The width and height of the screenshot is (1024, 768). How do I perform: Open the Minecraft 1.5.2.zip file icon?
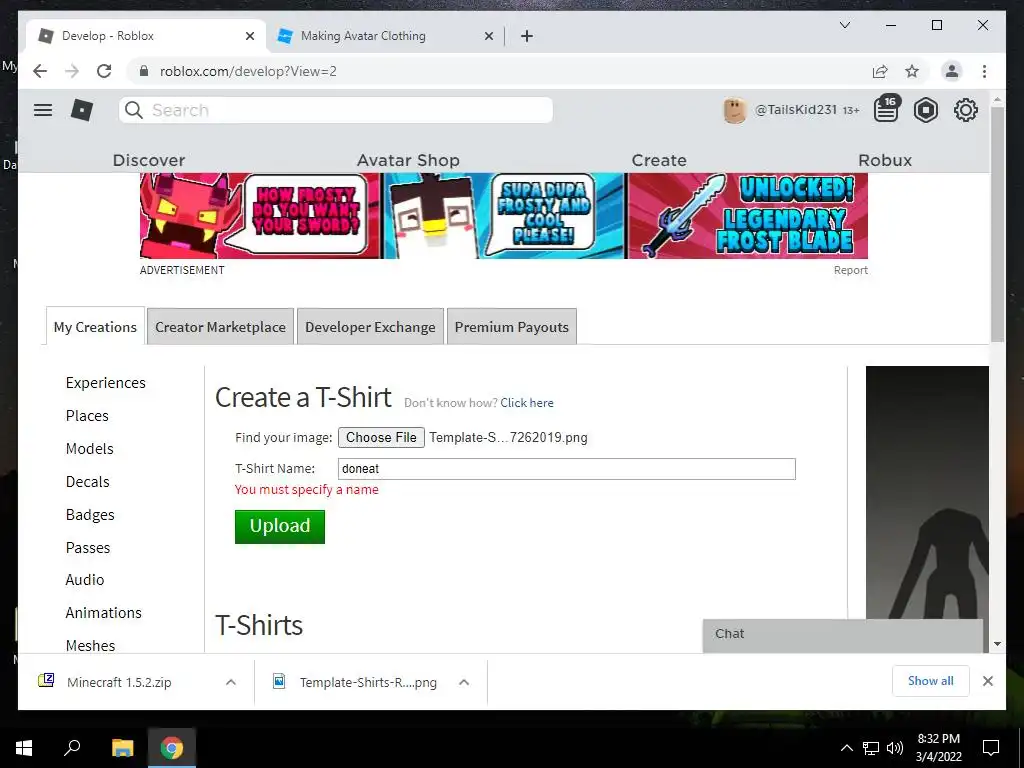(46, 680)
